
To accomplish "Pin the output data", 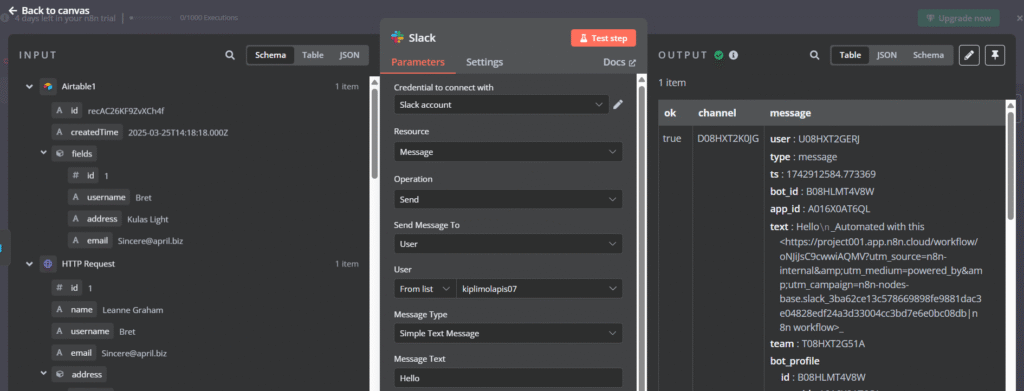I will click(x=995, y=55).
